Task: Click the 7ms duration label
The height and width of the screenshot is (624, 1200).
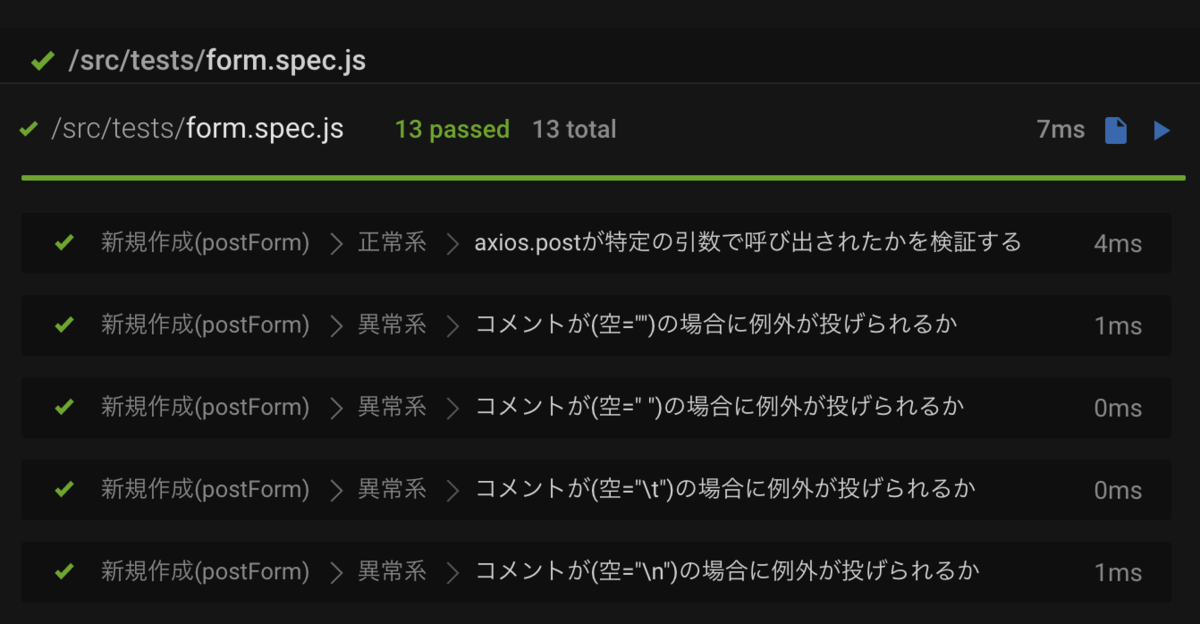Action: click(x=1060, y=129)
